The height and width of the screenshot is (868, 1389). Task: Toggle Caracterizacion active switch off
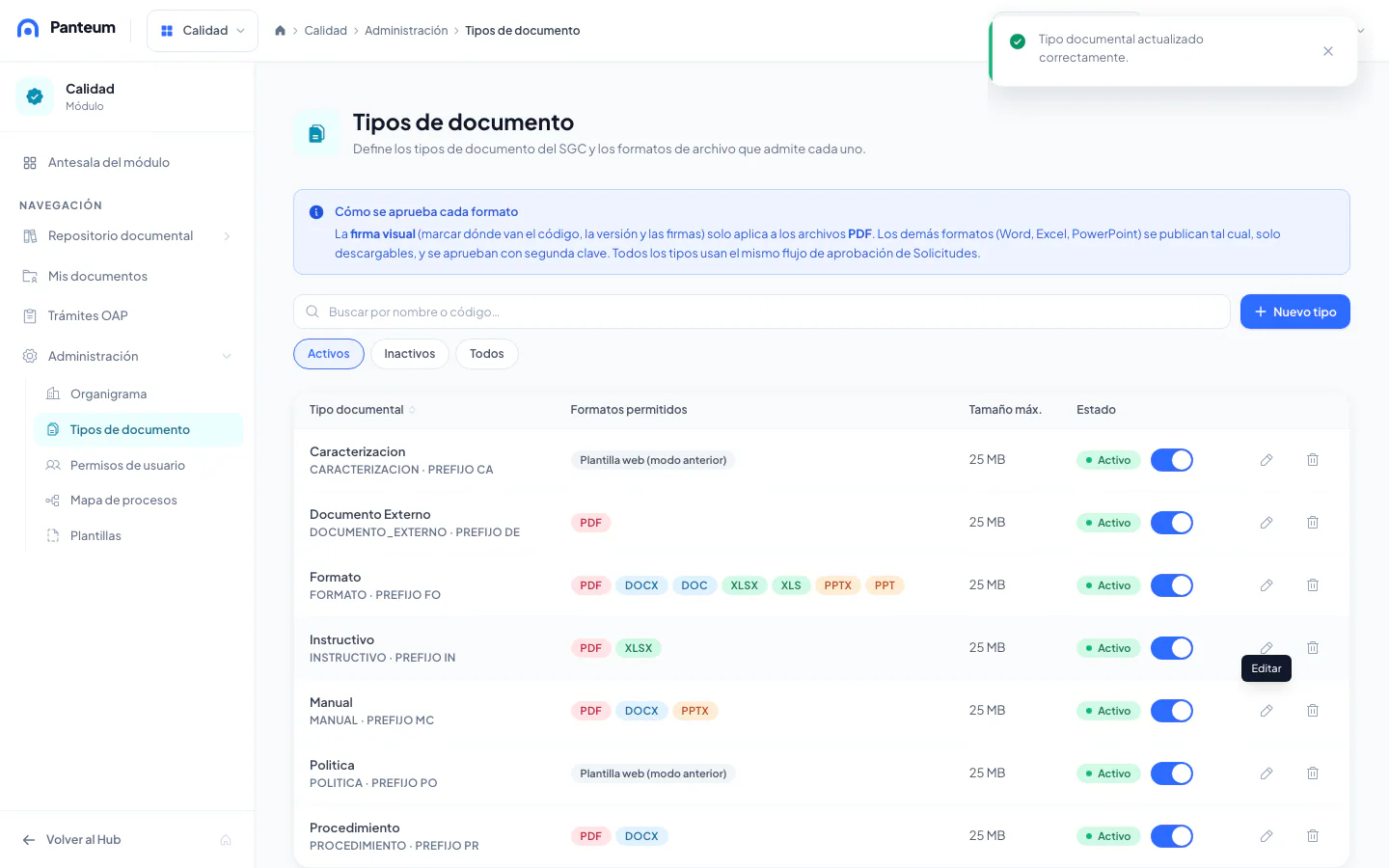(x=1172, y=460)
